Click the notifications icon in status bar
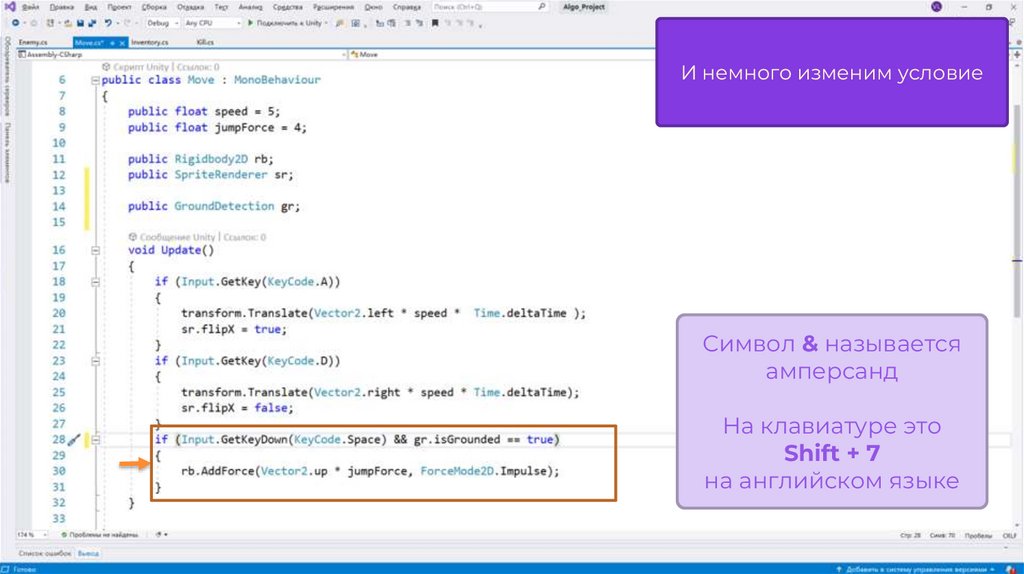1024x574 pixels. pos(1011,569)
